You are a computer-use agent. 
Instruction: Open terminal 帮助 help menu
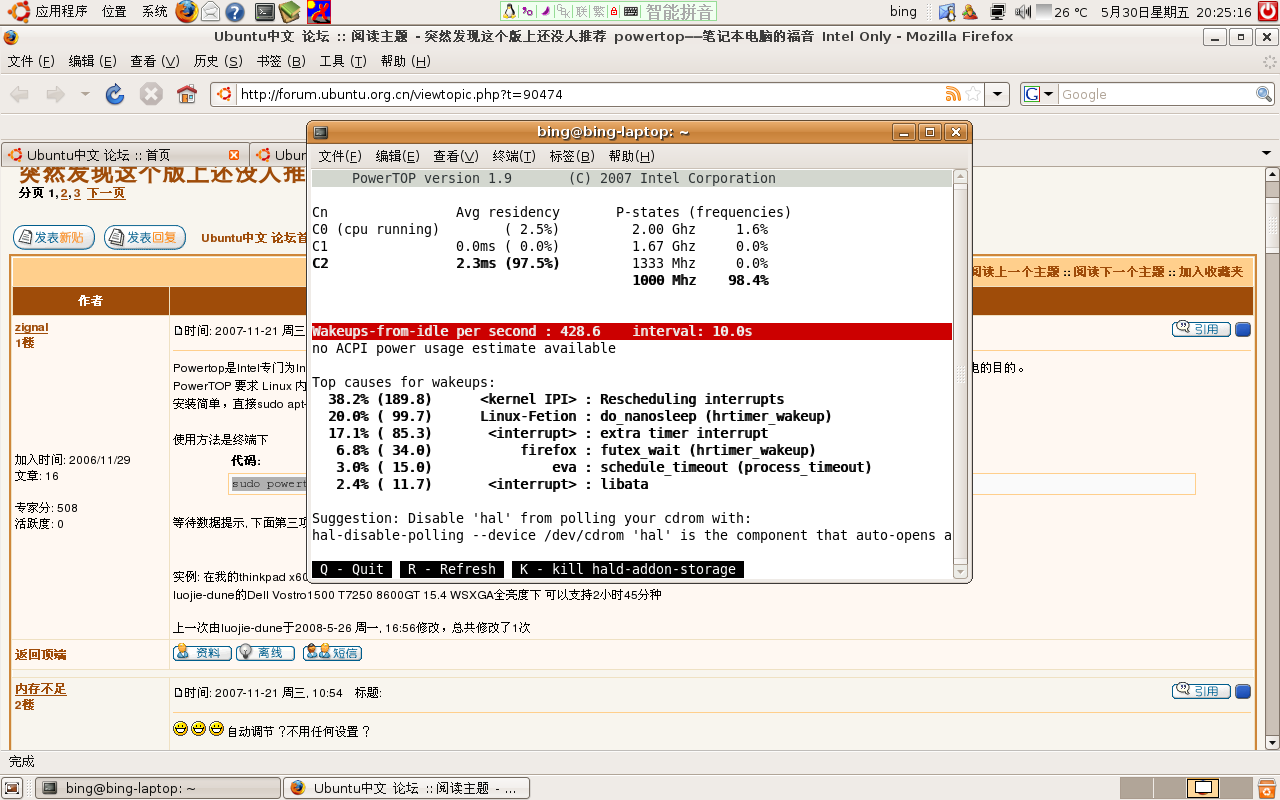pos(631,156)
